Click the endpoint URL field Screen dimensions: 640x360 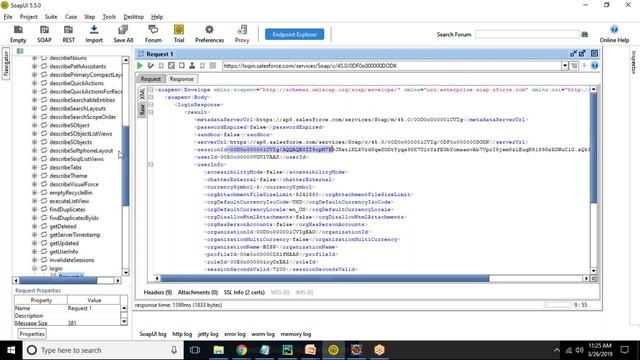point(392,65)
